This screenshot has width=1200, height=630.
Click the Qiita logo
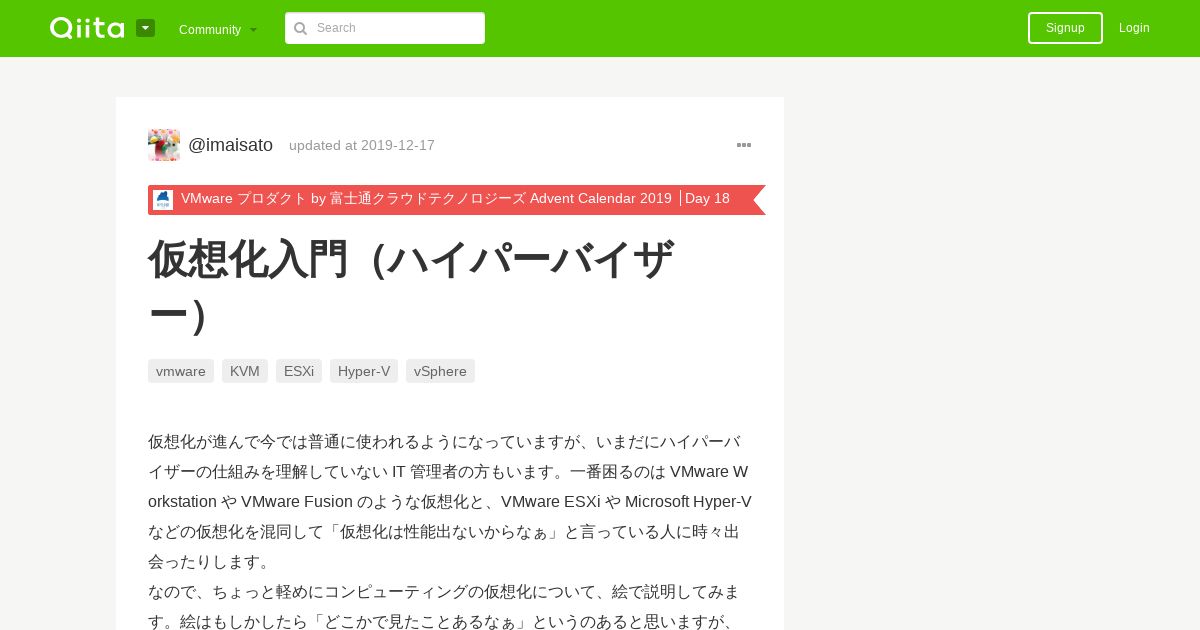click(87, 28)
